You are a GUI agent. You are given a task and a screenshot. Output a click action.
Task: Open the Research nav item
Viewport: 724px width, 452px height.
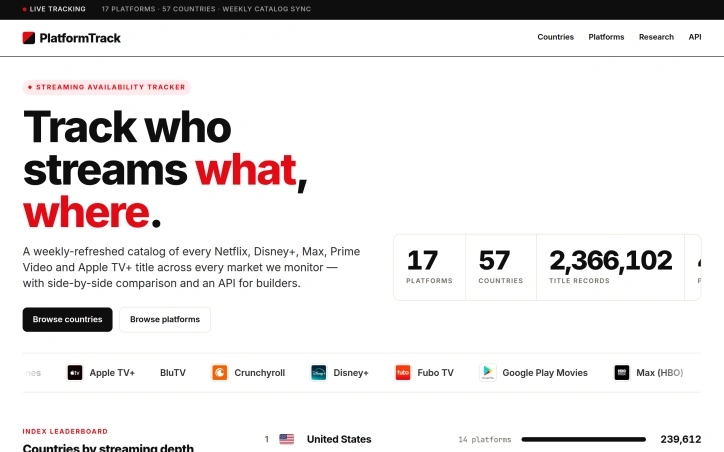click(656, 37)
